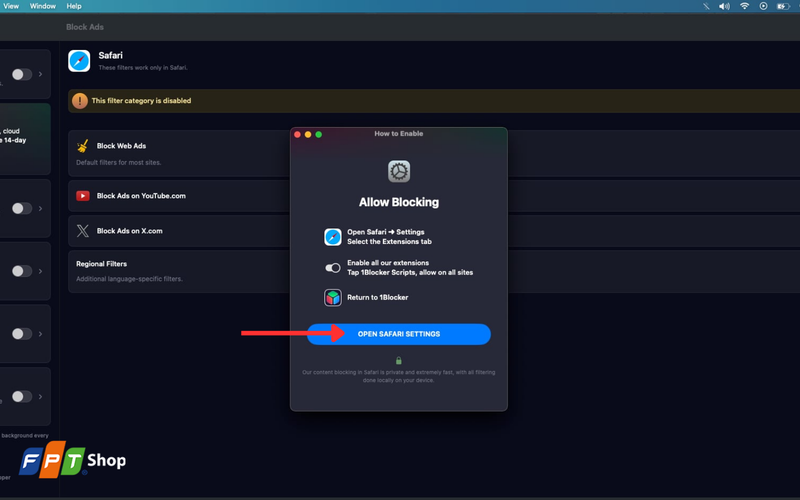Click the green zoom button of How to Enable dialog
This screenshot has height=500, width=800.
pos(319,135)
